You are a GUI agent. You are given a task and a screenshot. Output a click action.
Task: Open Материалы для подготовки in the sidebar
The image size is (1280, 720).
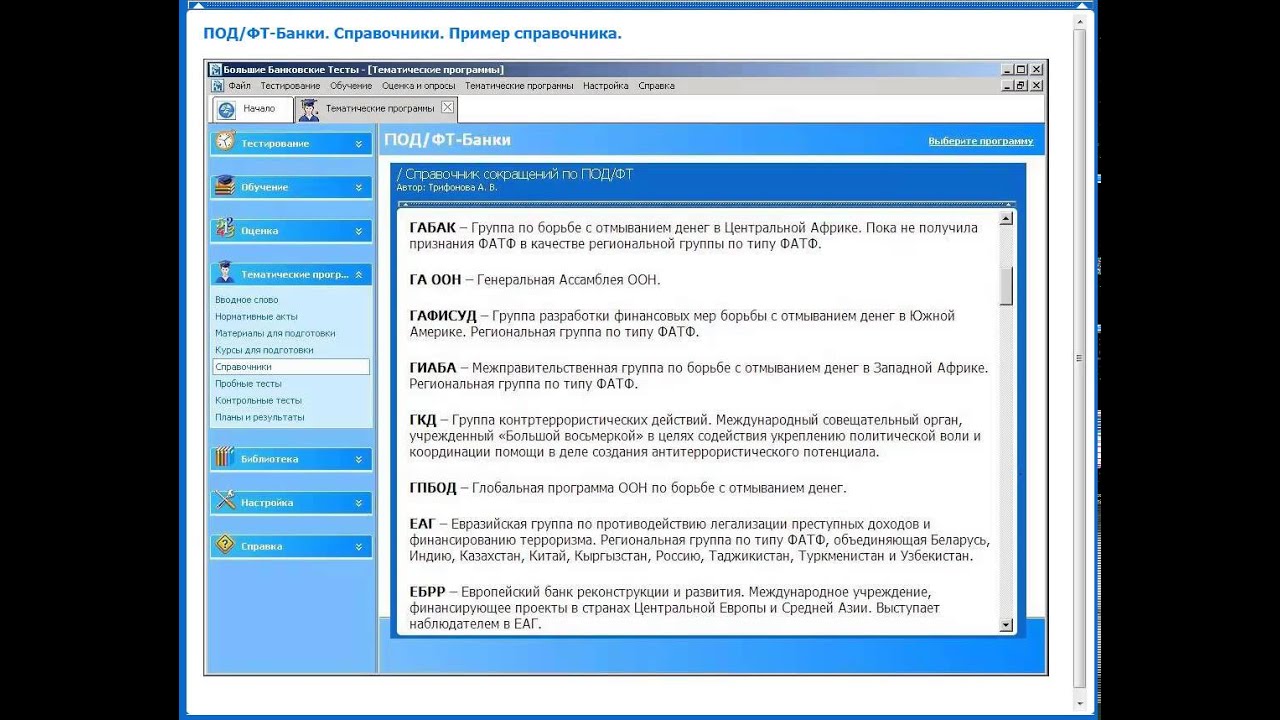(275, 333)
